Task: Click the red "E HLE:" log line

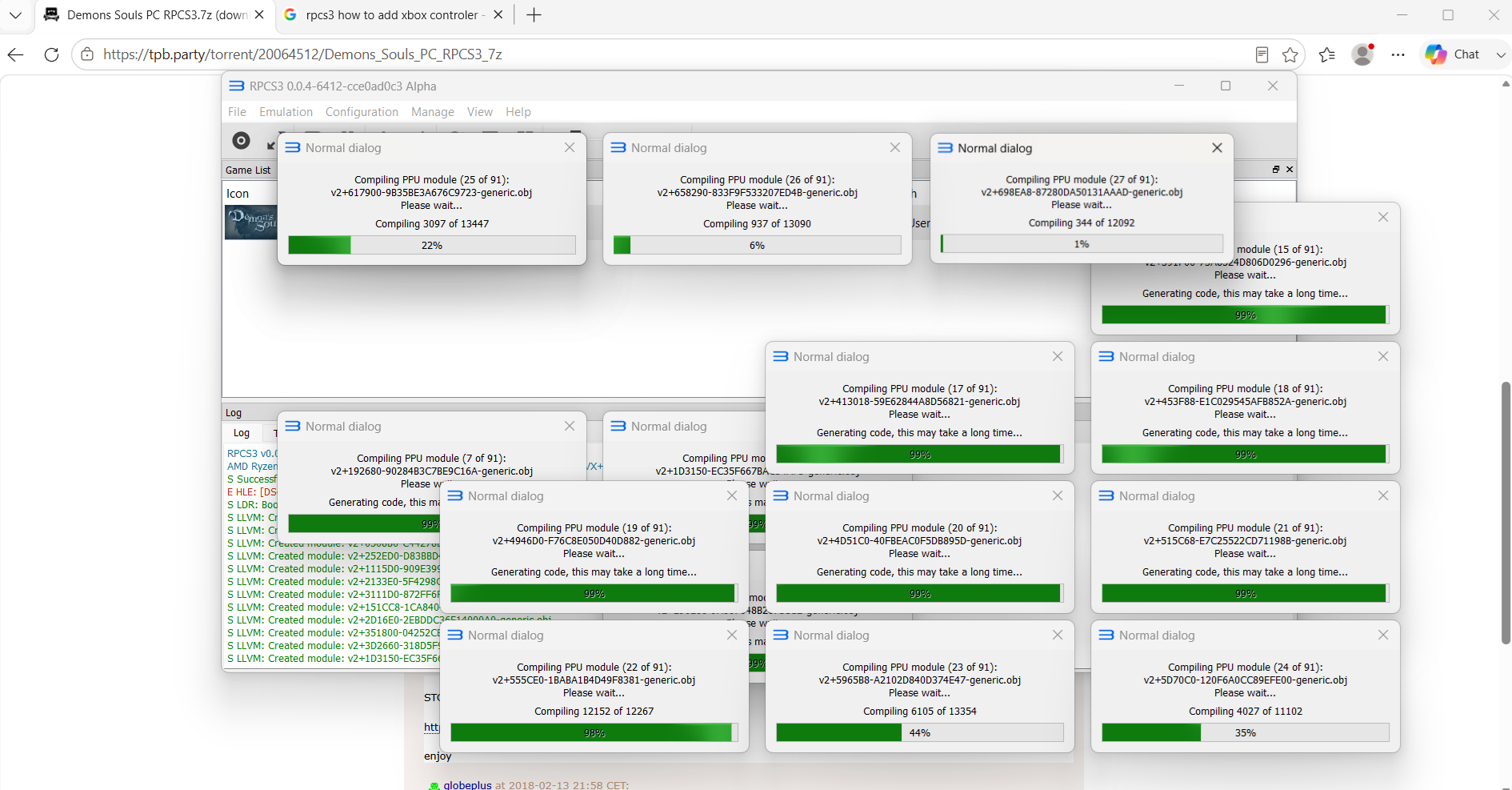Action: 252,492
